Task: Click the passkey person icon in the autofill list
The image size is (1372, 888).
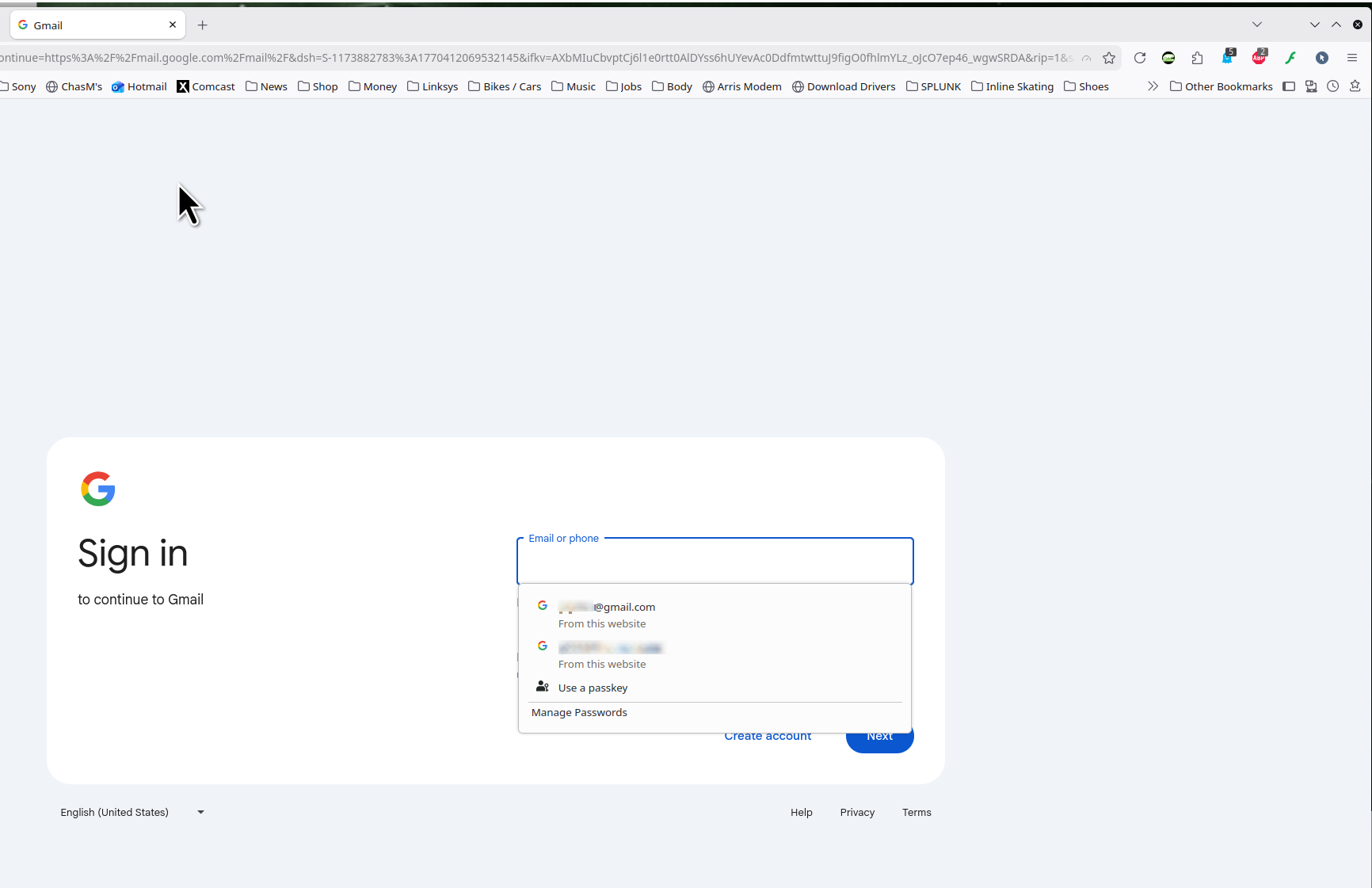Action: 543,687
